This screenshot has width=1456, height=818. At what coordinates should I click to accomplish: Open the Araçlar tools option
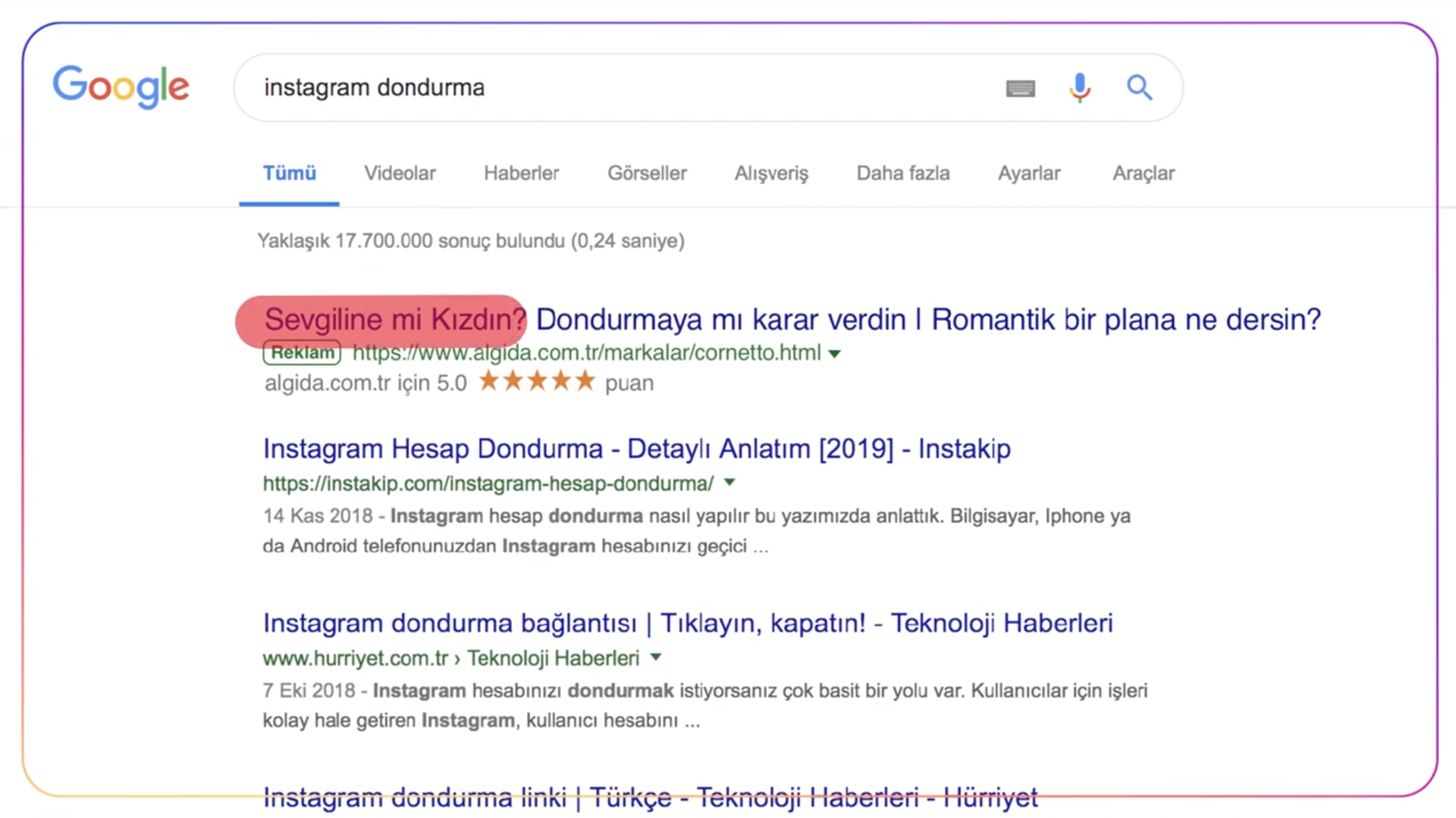pos(1144,174)
